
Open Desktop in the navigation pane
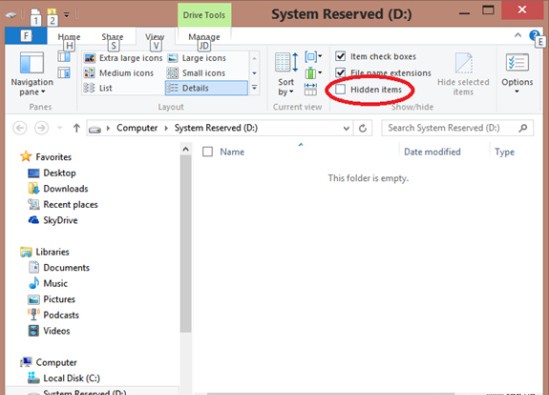(x=52, y=173)
